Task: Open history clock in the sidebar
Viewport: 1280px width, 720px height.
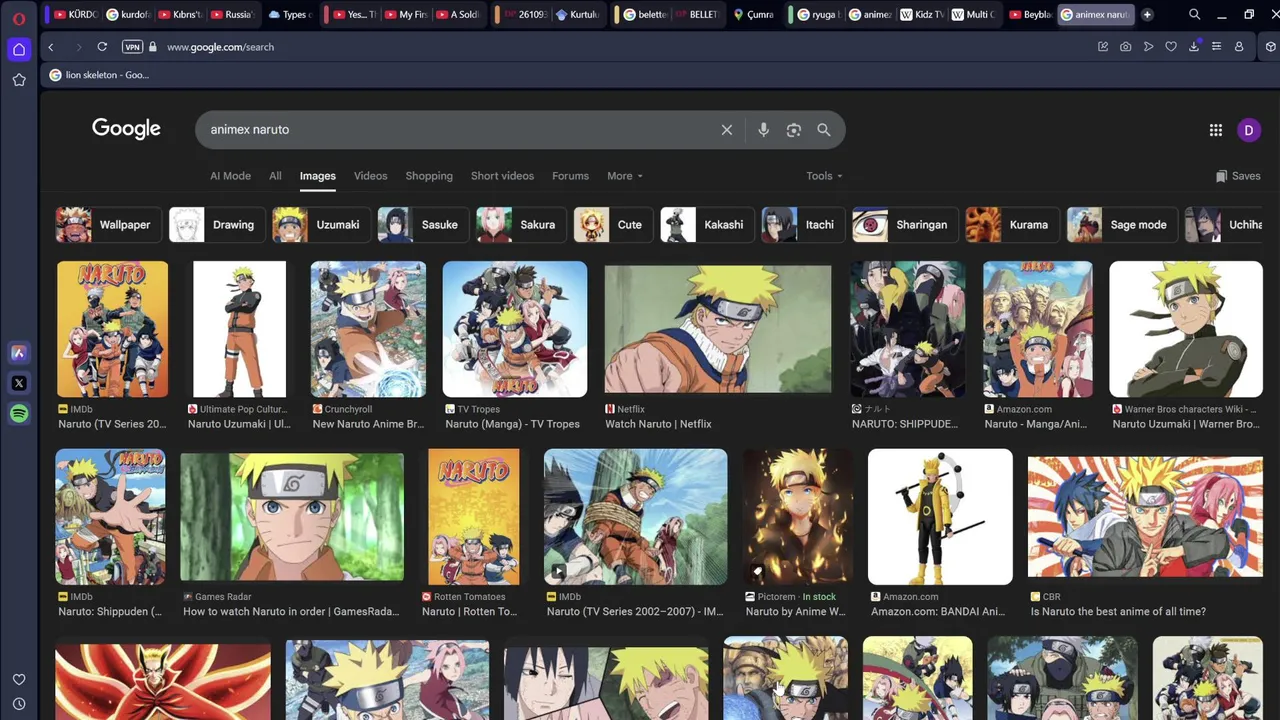Action: (x=19, y=704)
